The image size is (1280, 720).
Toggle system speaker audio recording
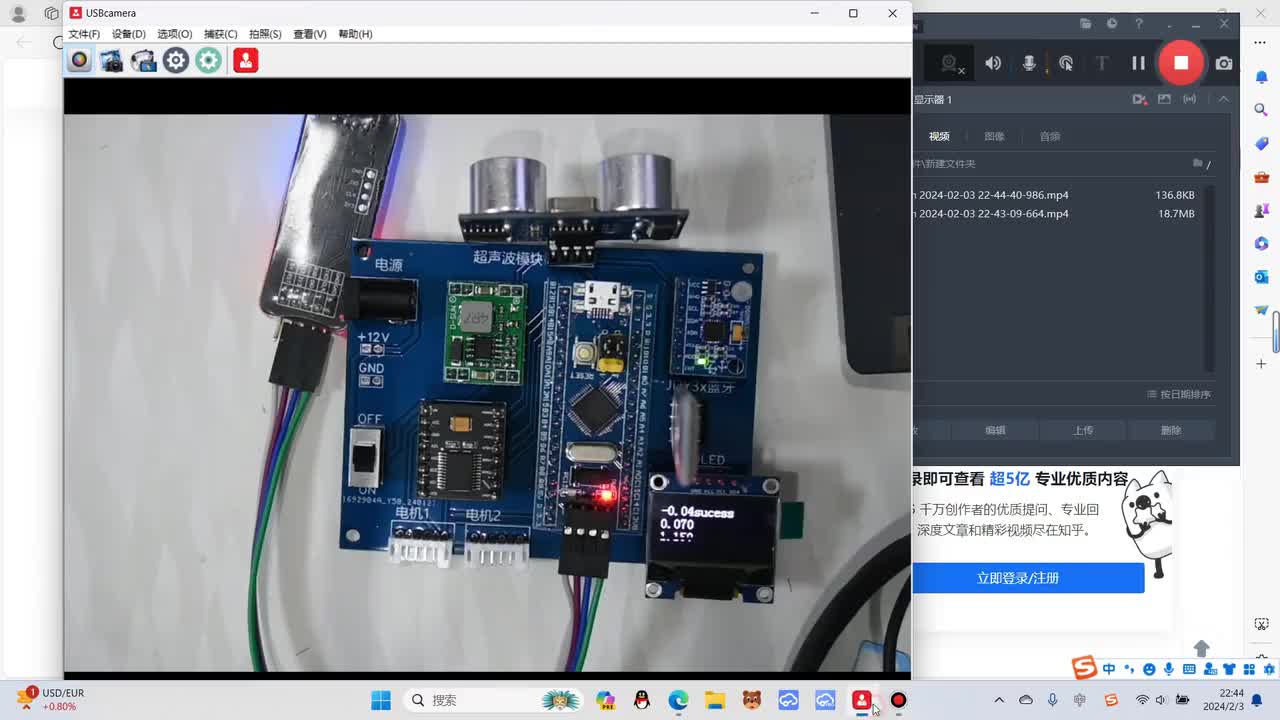click(993, 63)
